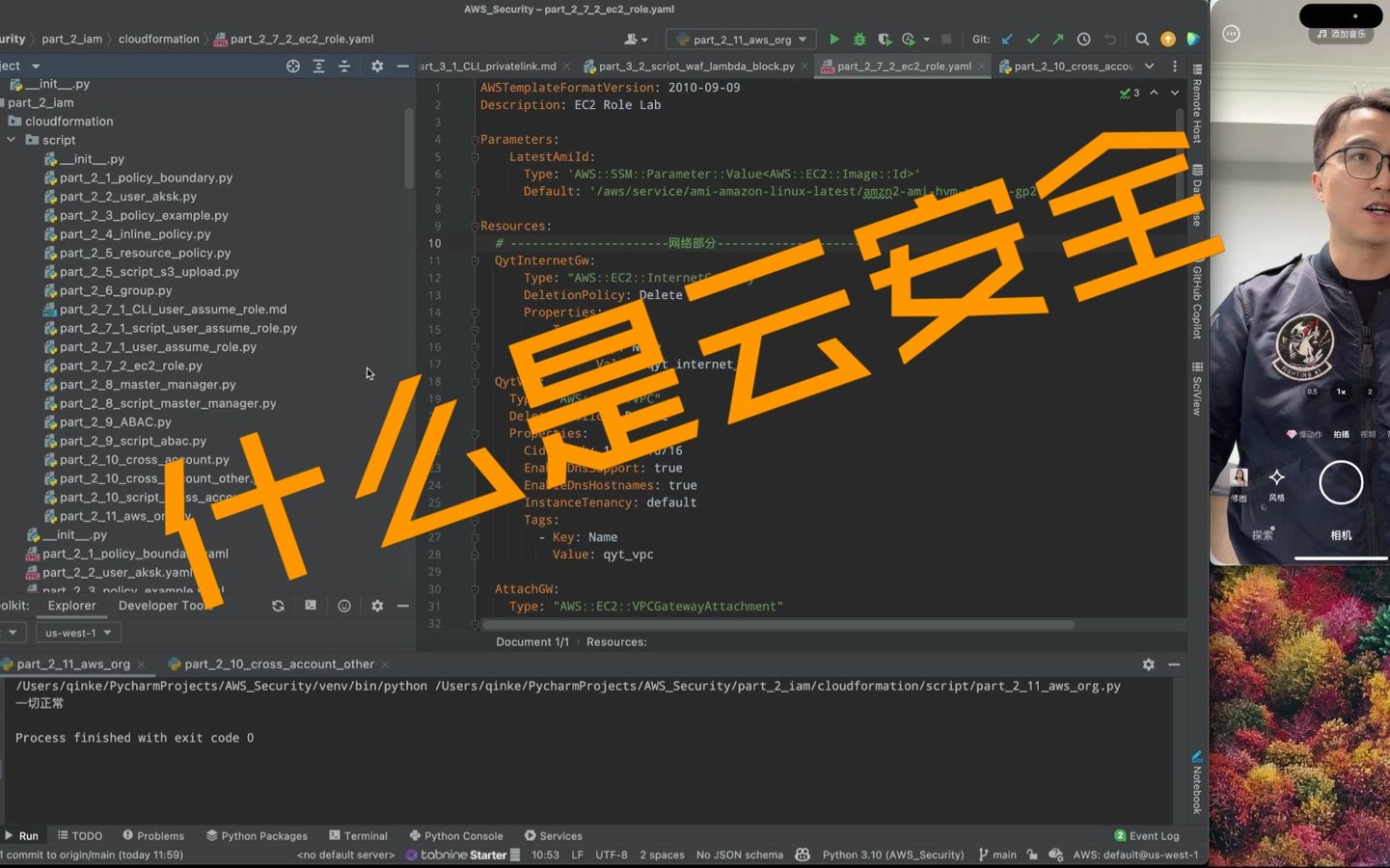Open GitHub Copilot side panel
Viewport: 1390px width, 868px height.
(x=1197, y=301)
